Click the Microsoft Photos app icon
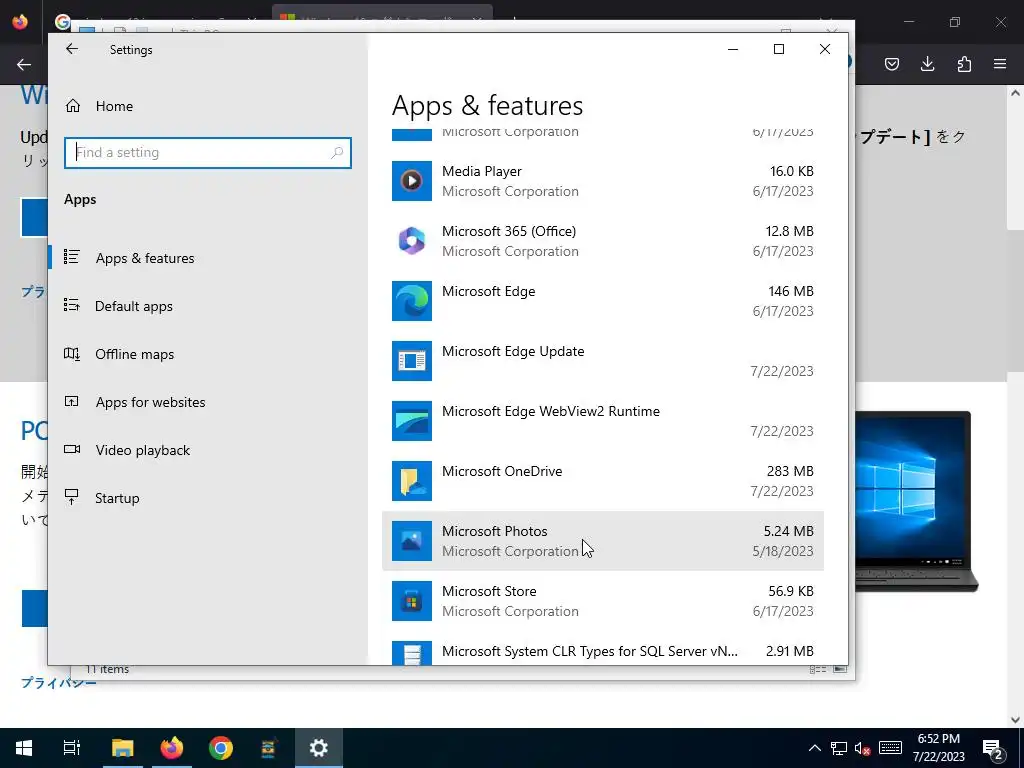Screen dimensions: 1024x768 click(411, 541)
